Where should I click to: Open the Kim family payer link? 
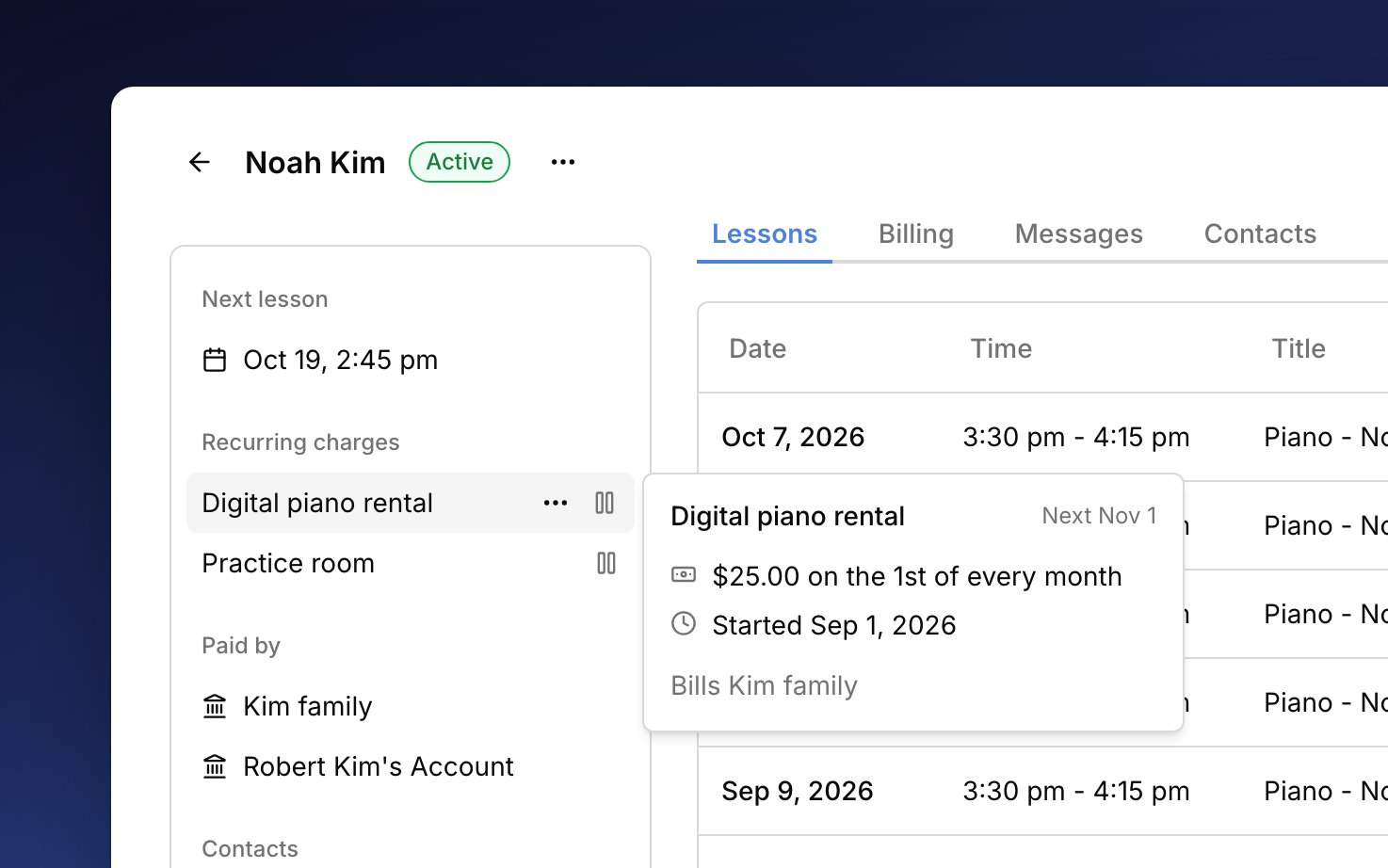308,706
